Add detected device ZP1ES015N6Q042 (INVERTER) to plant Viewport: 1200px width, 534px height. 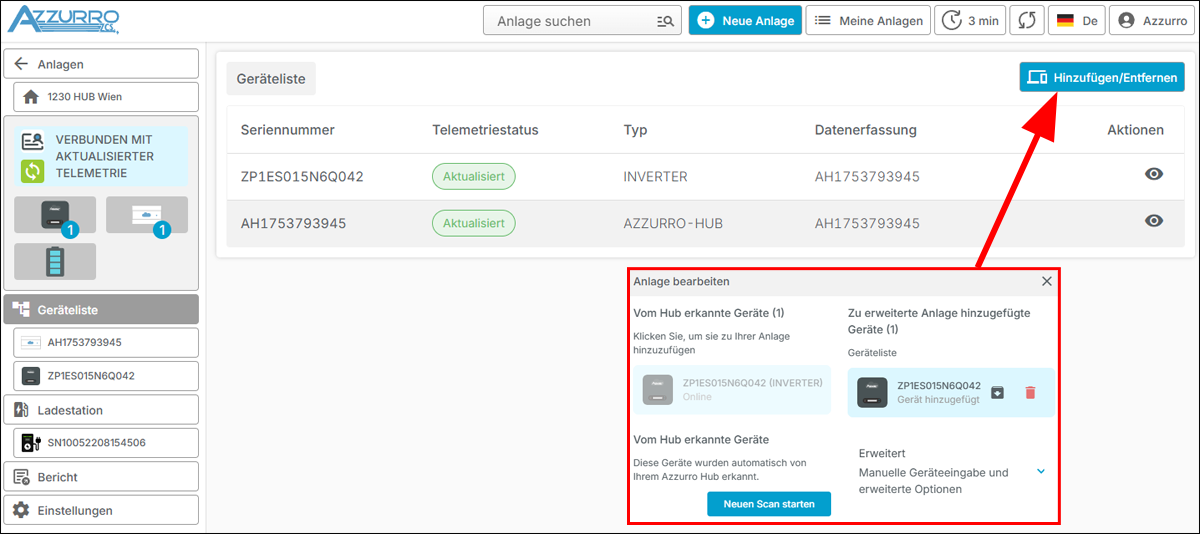coord(732,389)
